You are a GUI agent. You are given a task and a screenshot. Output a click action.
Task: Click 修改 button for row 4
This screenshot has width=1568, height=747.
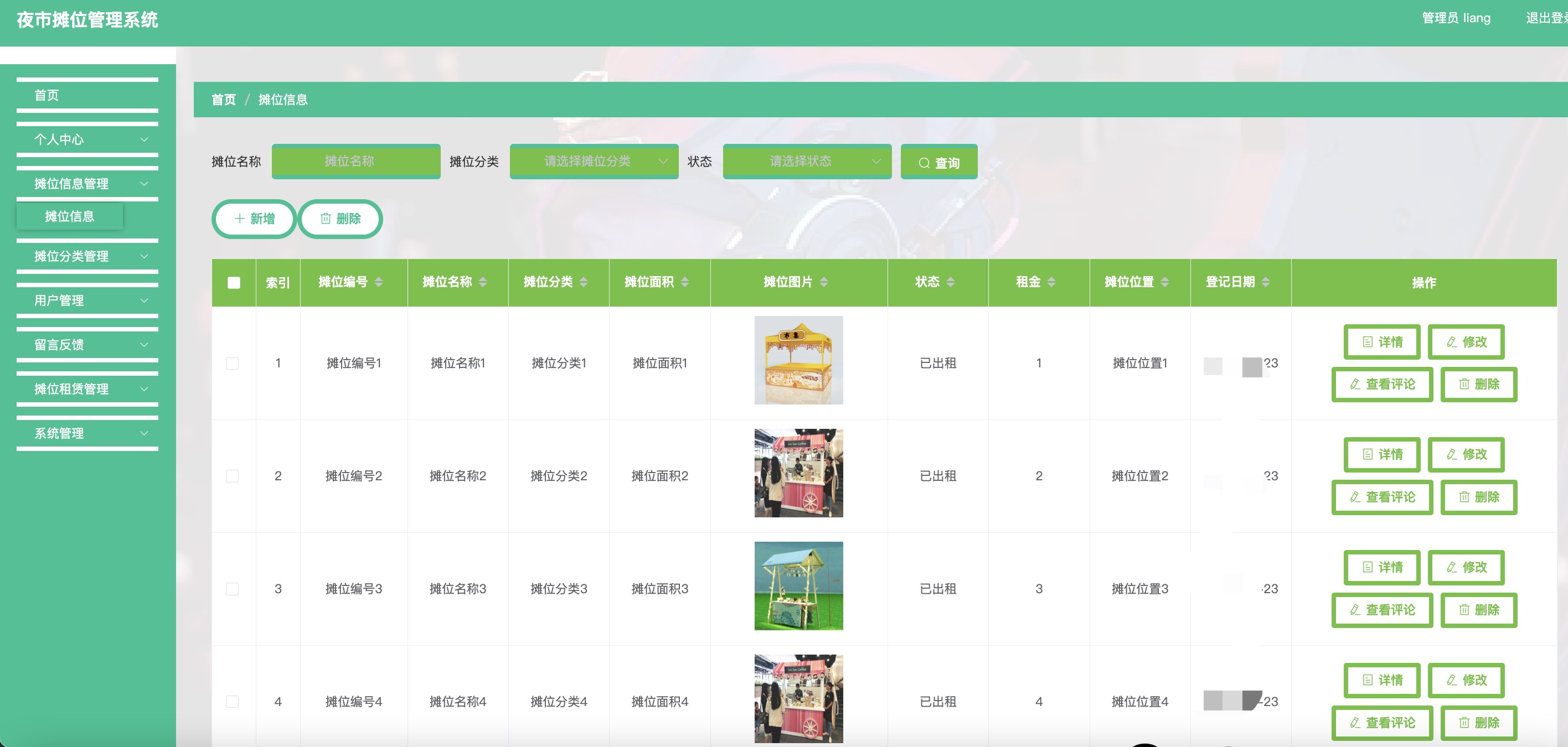pos(1466,680)
